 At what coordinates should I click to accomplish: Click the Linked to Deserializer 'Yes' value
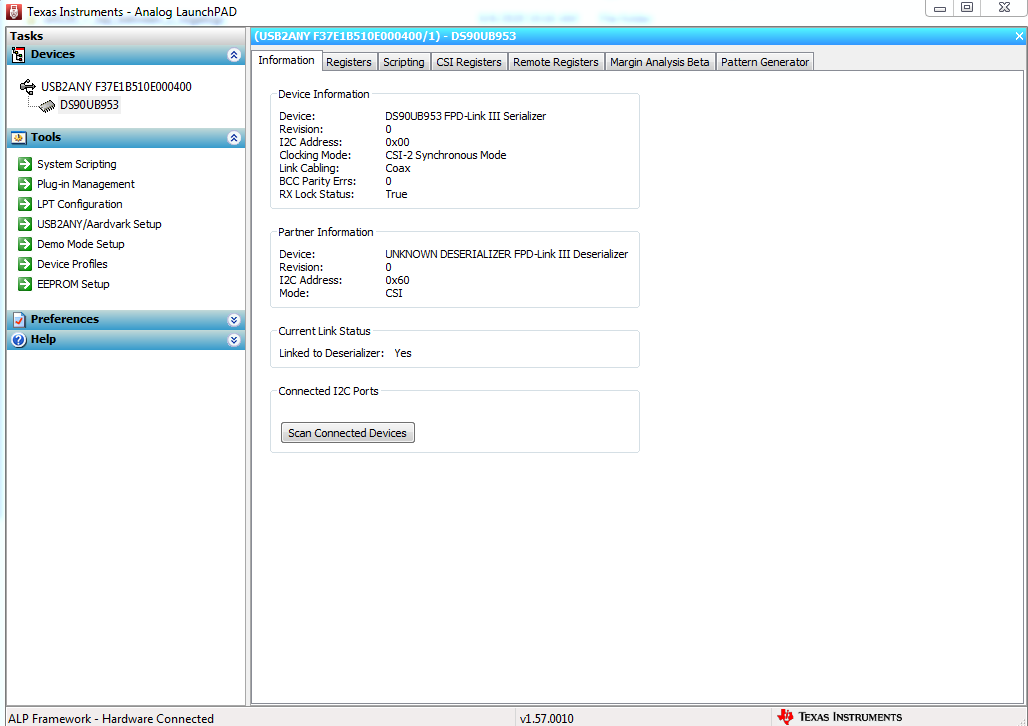click(403, 353)
